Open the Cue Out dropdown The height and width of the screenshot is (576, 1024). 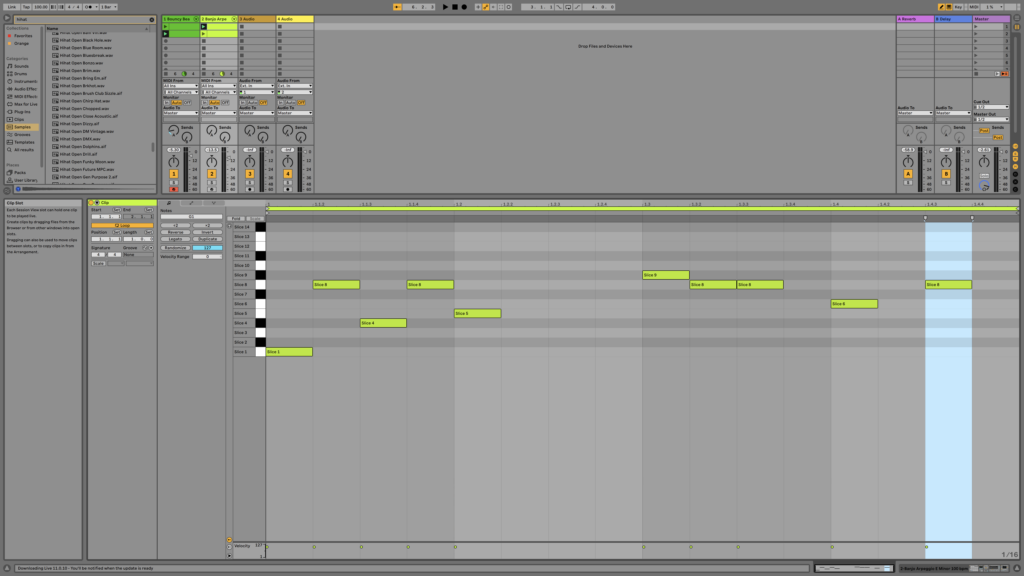tap(991, 107)
